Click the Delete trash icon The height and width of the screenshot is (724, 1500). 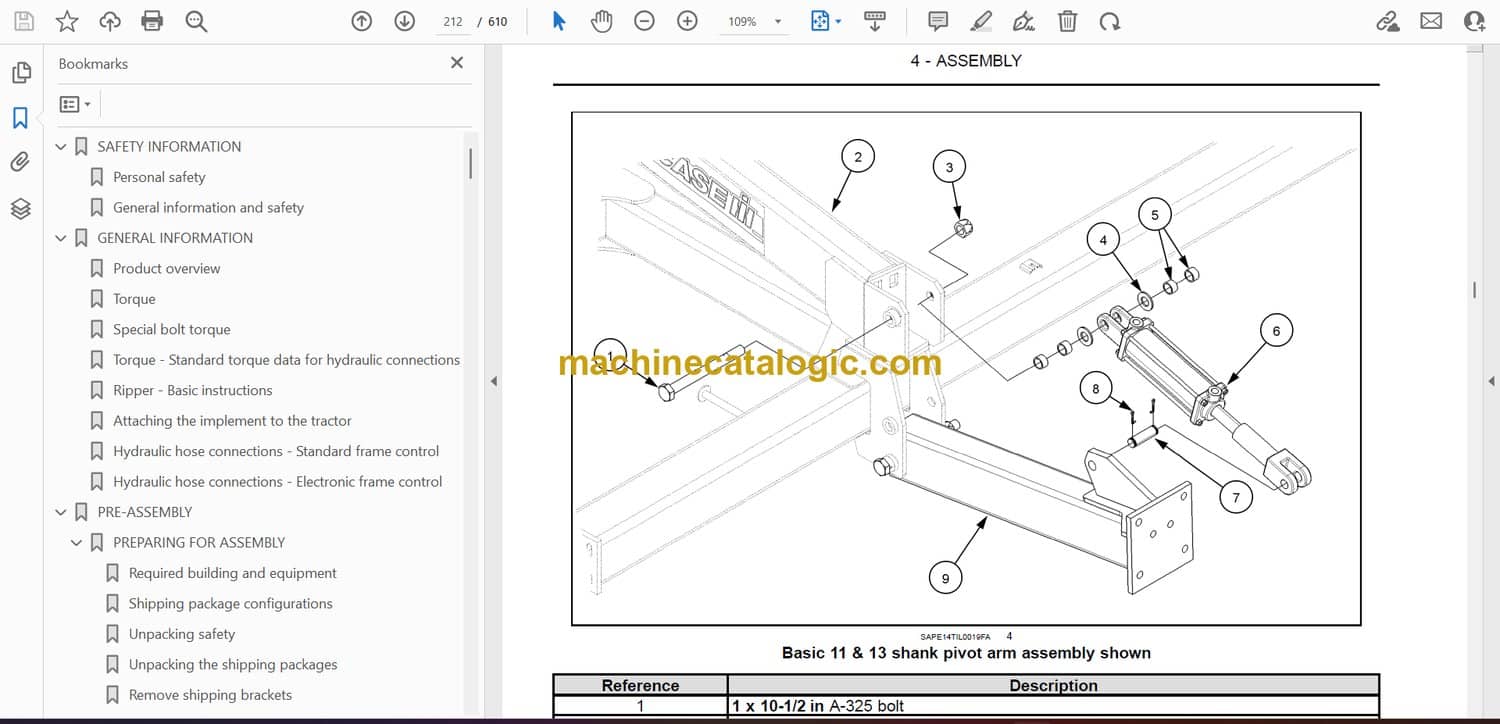tap(1068, 21)
